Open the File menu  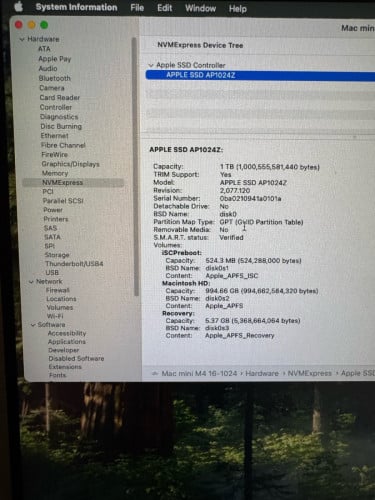pyautogui.click(x=137, y=8)
